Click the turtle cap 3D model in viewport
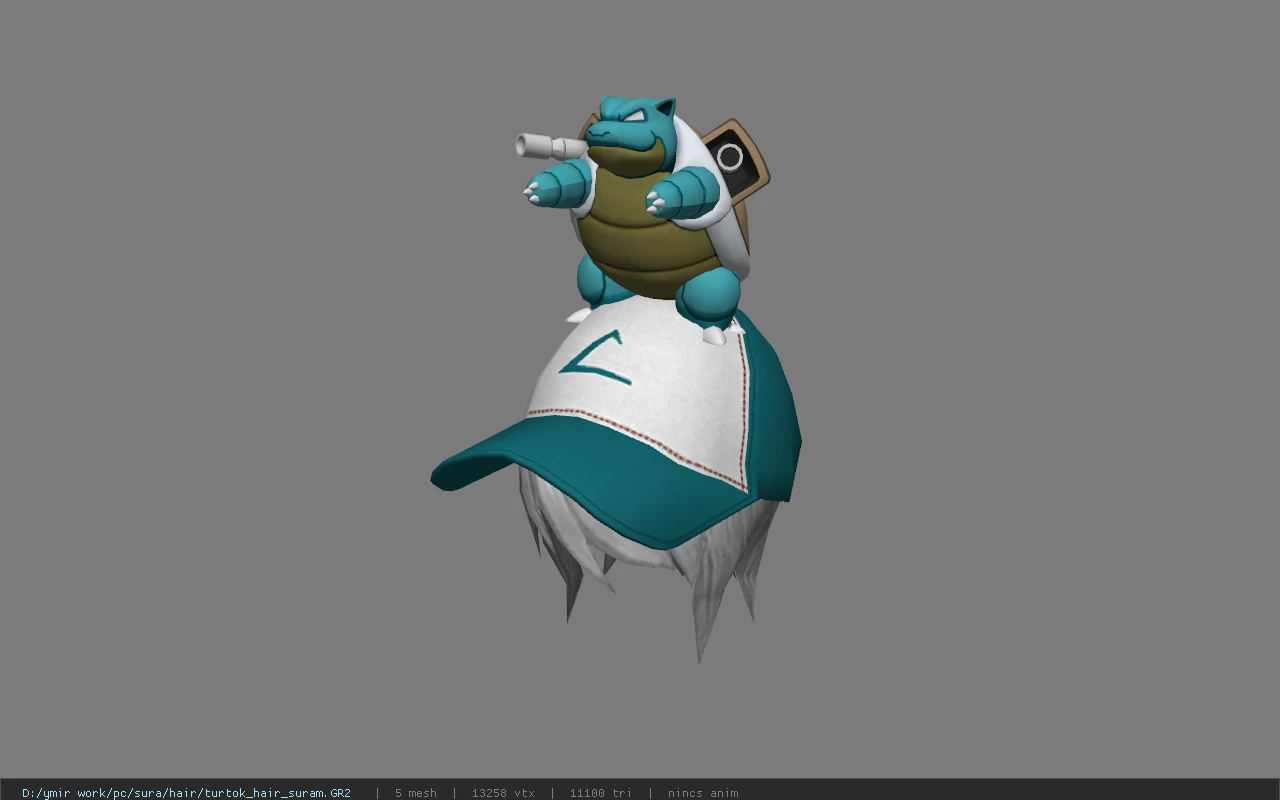Viewport: 1280px width, 800px height. click(x=616, y=380)
